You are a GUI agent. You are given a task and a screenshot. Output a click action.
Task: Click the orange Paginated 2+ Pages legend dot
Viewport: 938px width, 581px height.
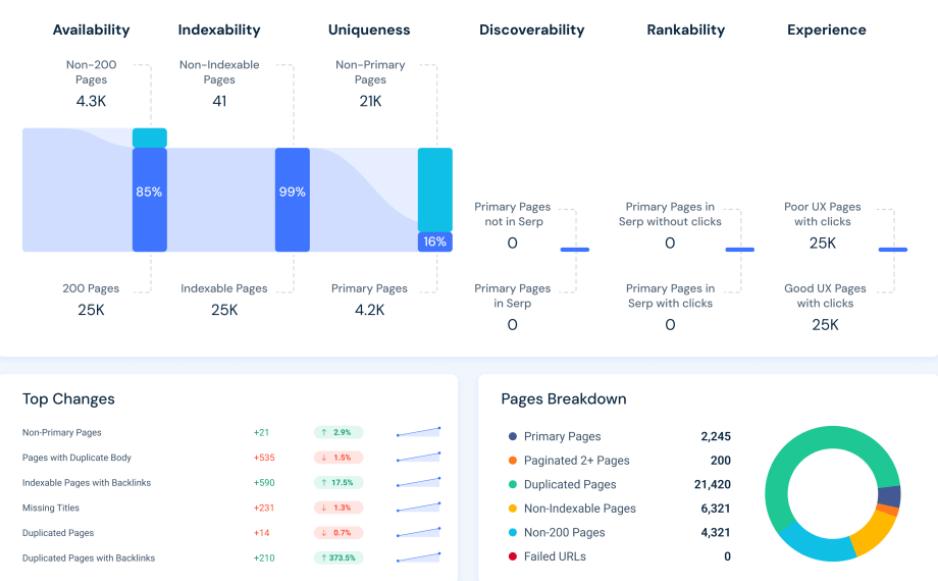tap(513, 461)
